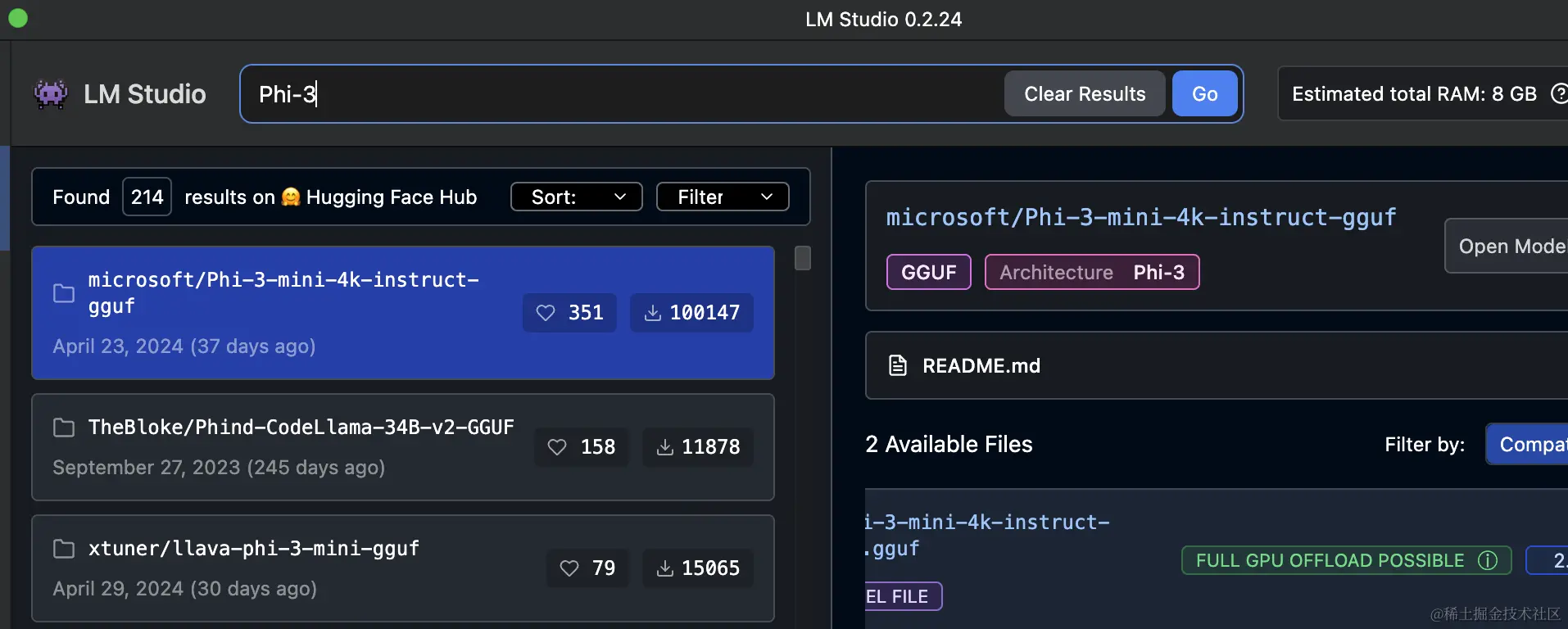Expand the README.md section
1568x629 pixels.
(1217, 365)
